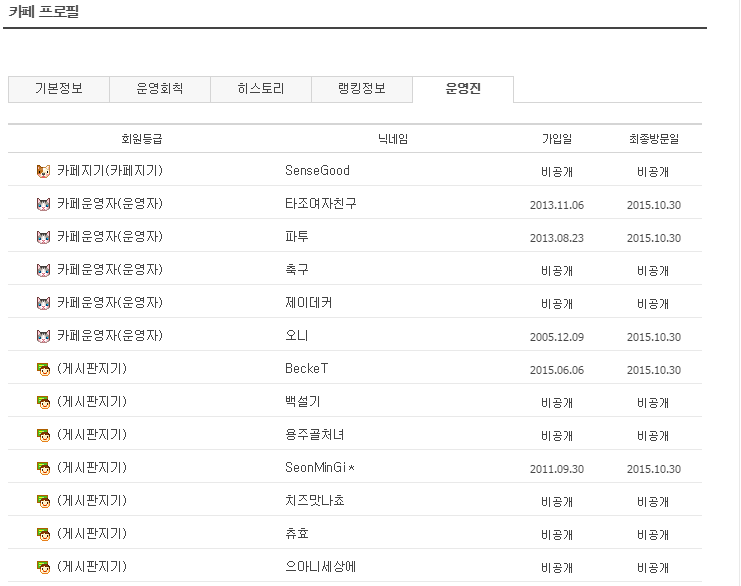Click 카페지기(카페지기) grade text
Screen dimensions: 741x586
click(x=110, y=171)
